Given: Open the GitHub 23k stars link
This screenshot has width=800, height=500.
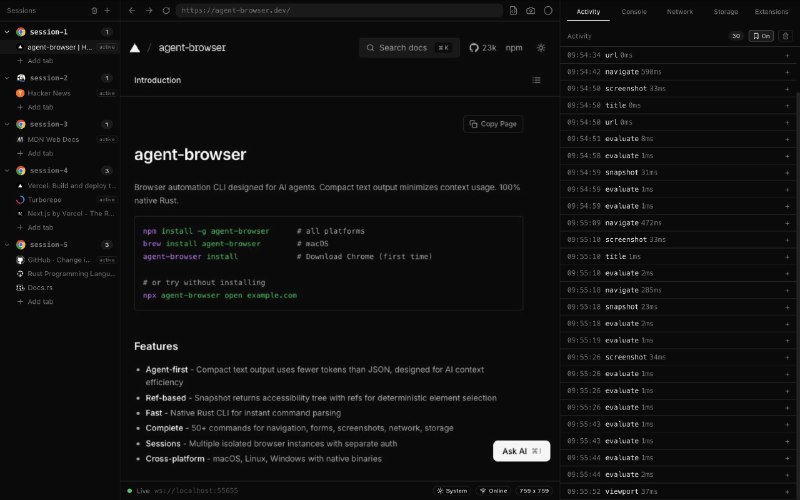Looking at the screenshot, I should coord(483,48).
